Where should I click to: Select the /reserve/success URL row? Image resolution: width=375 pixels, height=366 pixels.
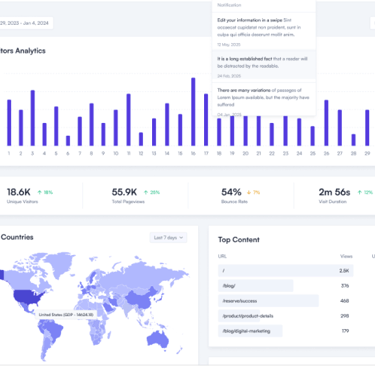(286, 301)
